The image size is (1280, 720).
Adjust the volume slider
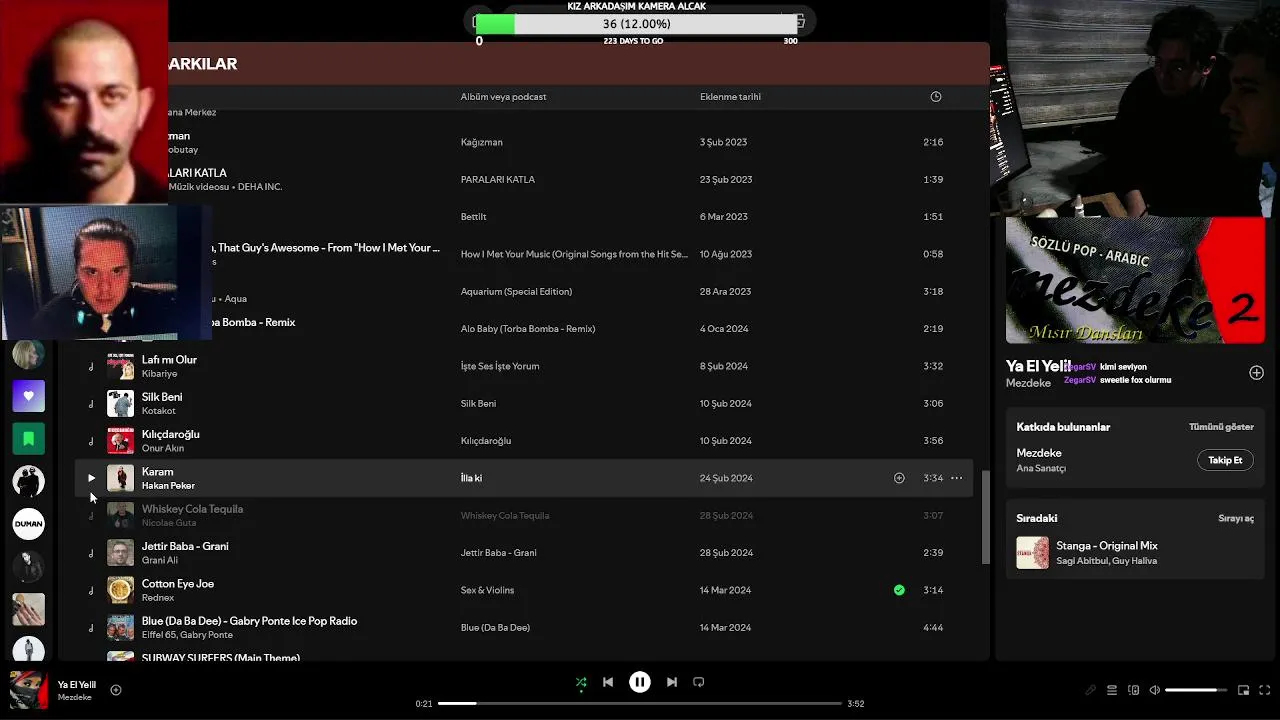(1196, 690)
